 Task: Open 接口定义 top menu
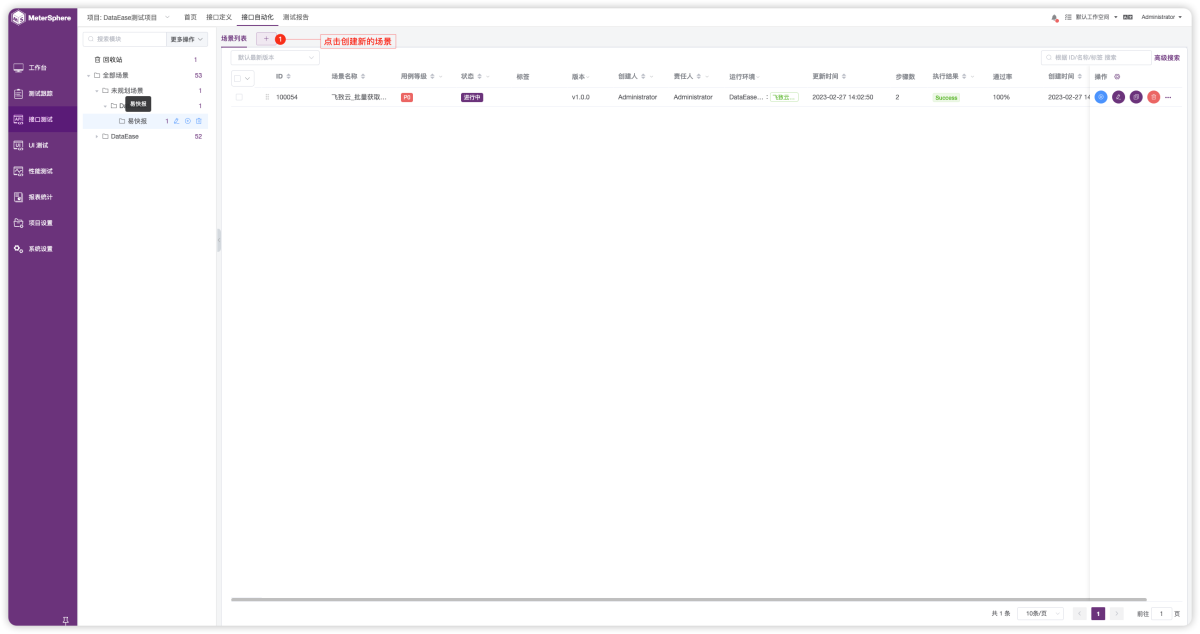click(219, 17)
